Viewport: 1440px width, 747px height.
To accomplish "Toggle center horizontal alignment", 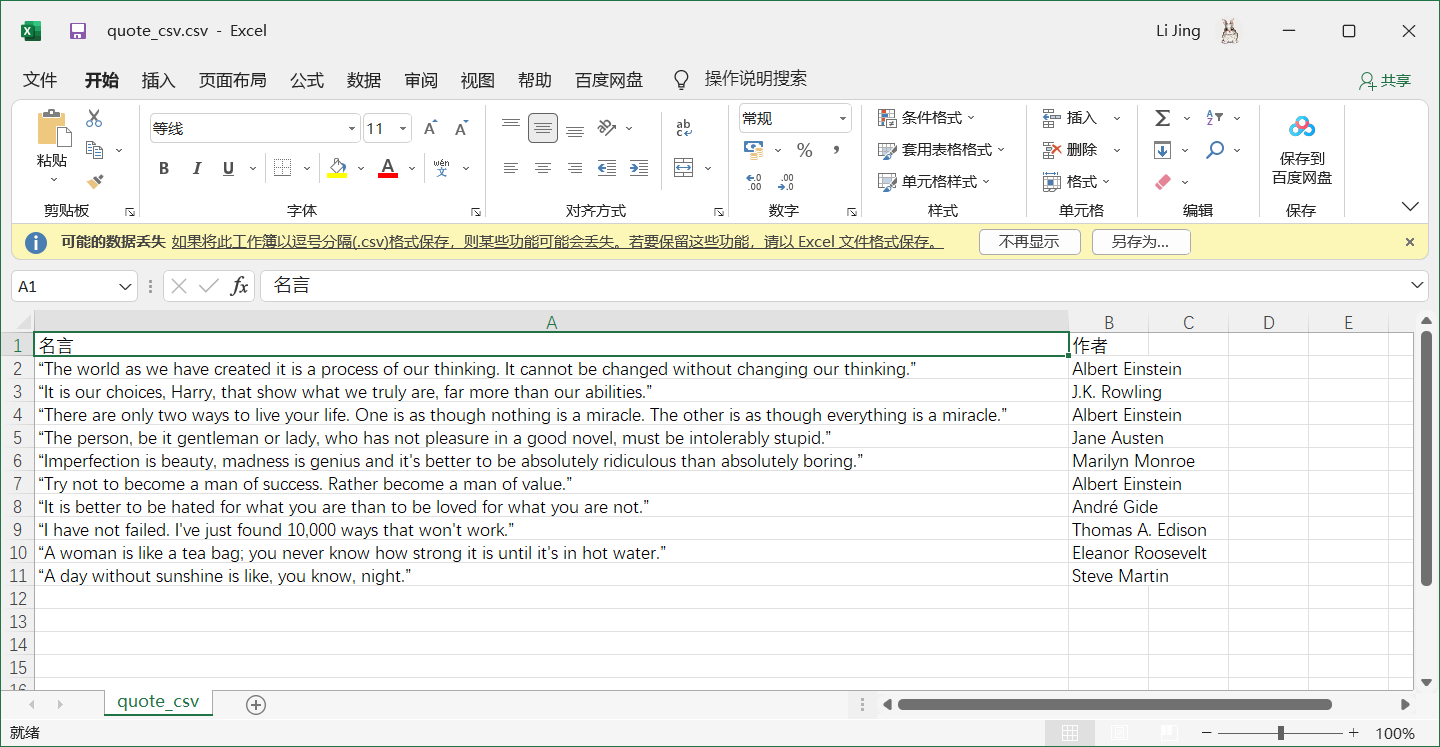I will [543, 168].
